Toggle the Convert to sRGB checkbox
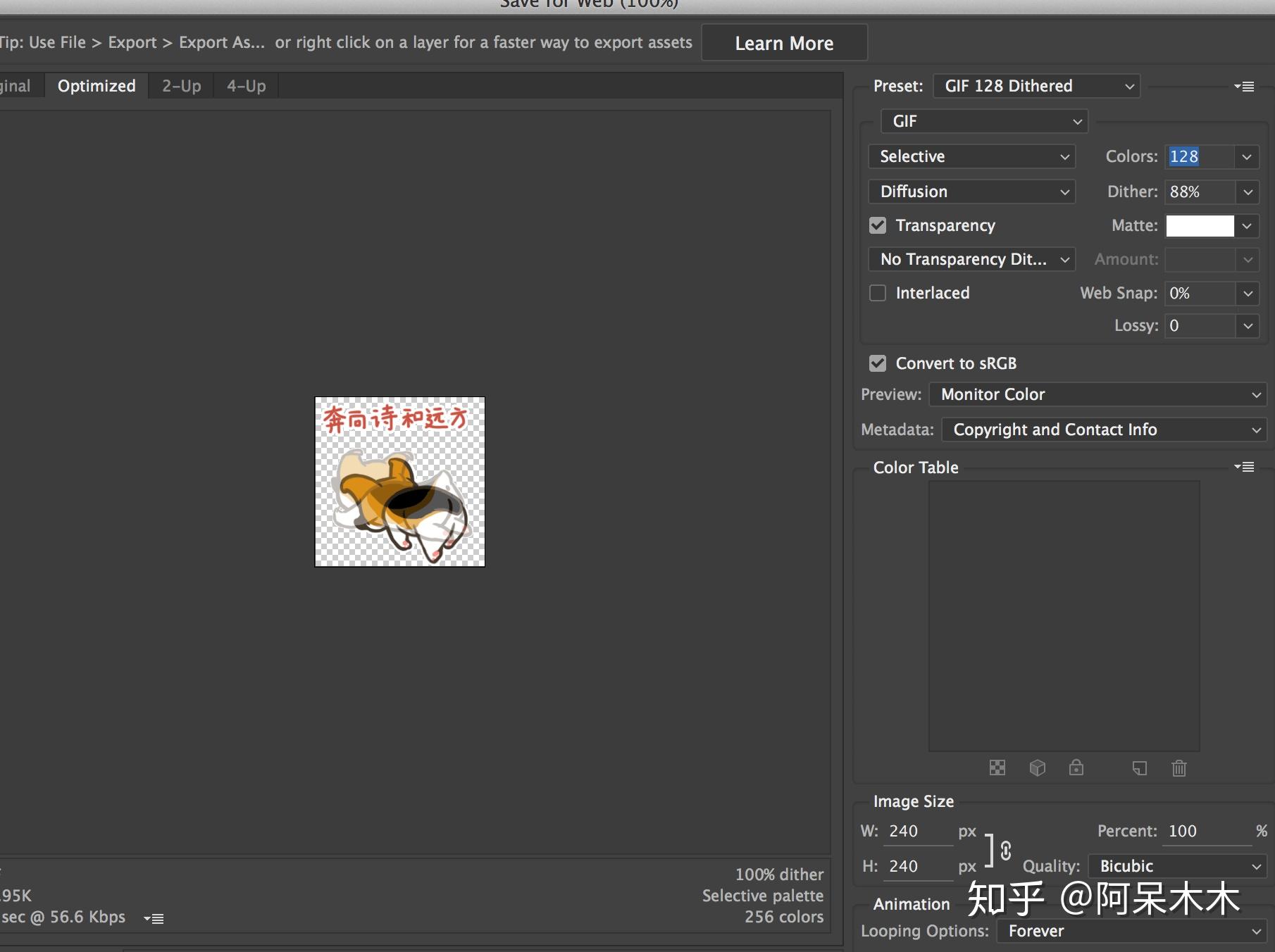The image size is (1275, 952). click(878, 363)
